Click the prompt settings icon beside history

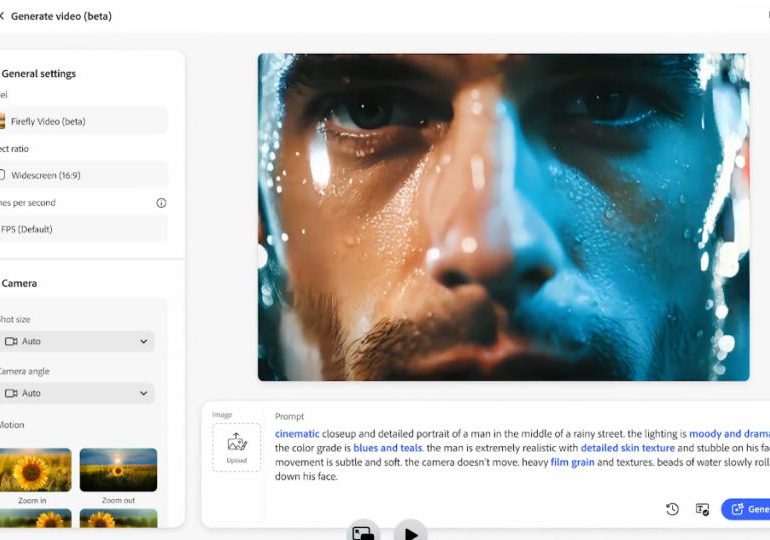pyautogui.click(x=702, y=509)
